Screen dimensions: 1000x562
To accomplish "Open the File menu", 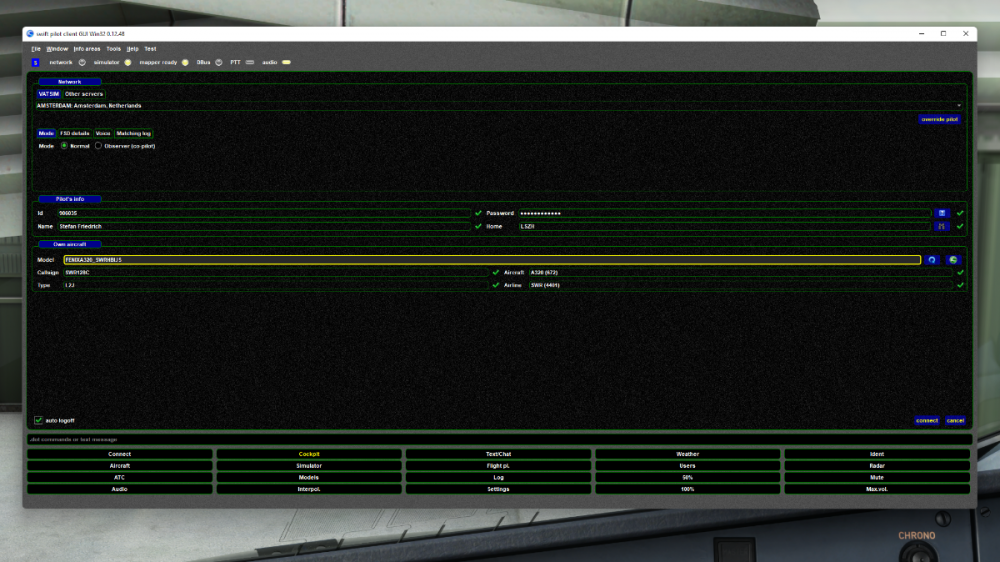I will coord(36,48).
